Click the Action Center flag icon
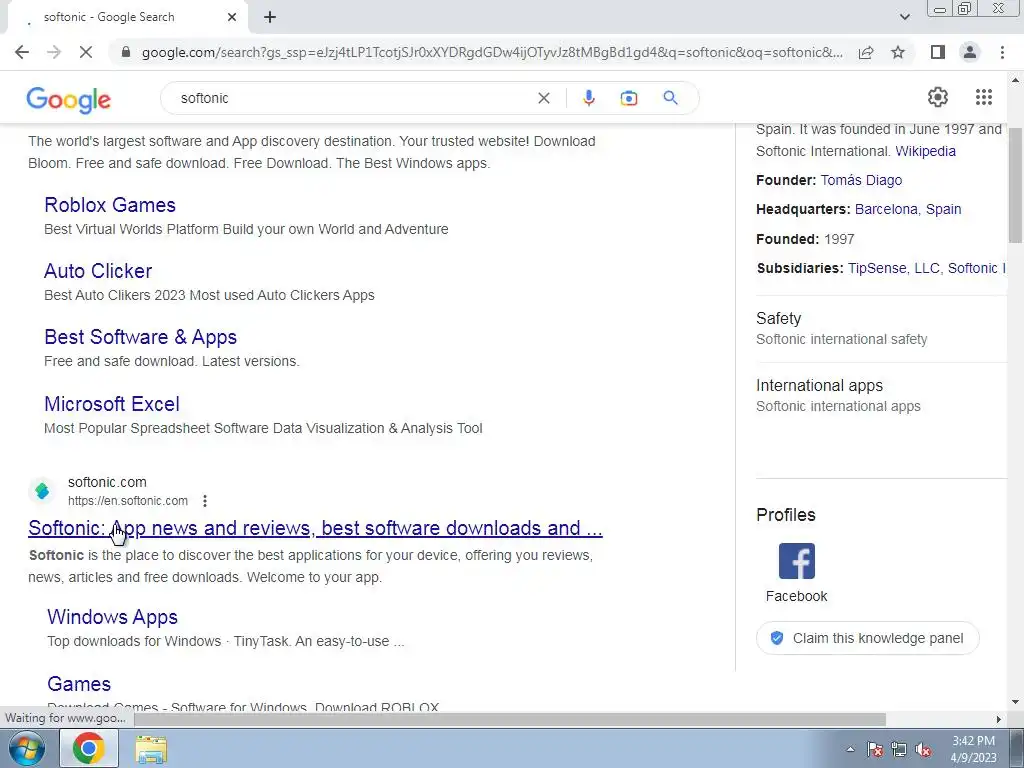This screenshot has height=768, width=1024. click(875, 749)
